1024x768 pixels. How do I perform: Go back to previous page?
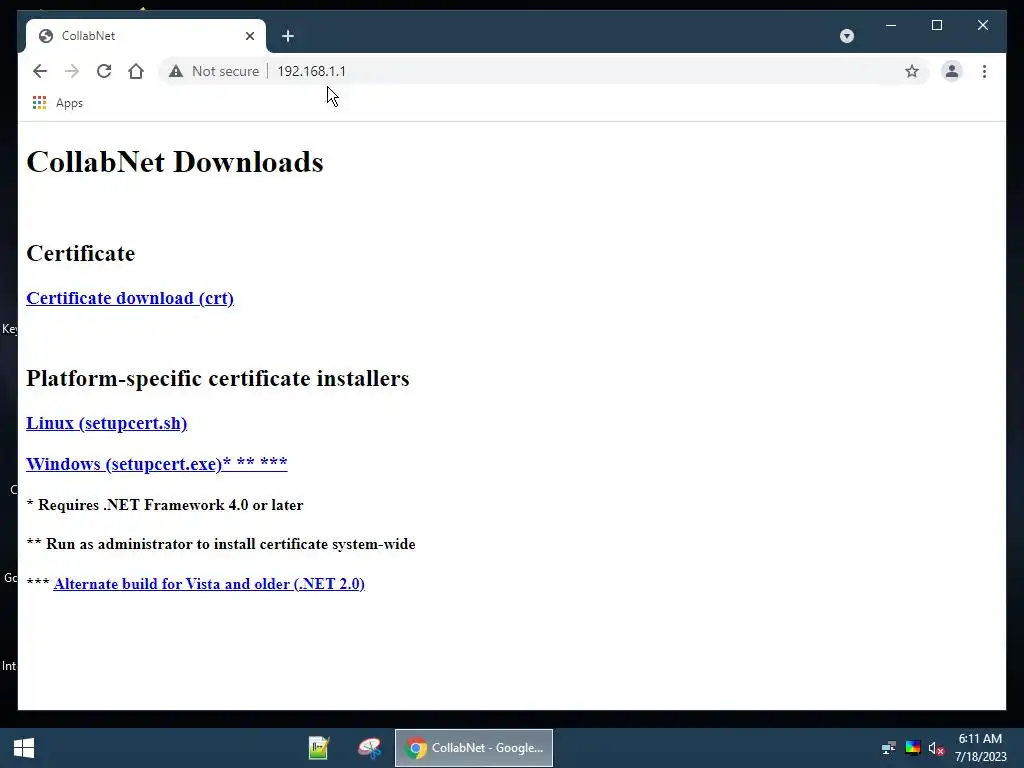coord(40,71)
